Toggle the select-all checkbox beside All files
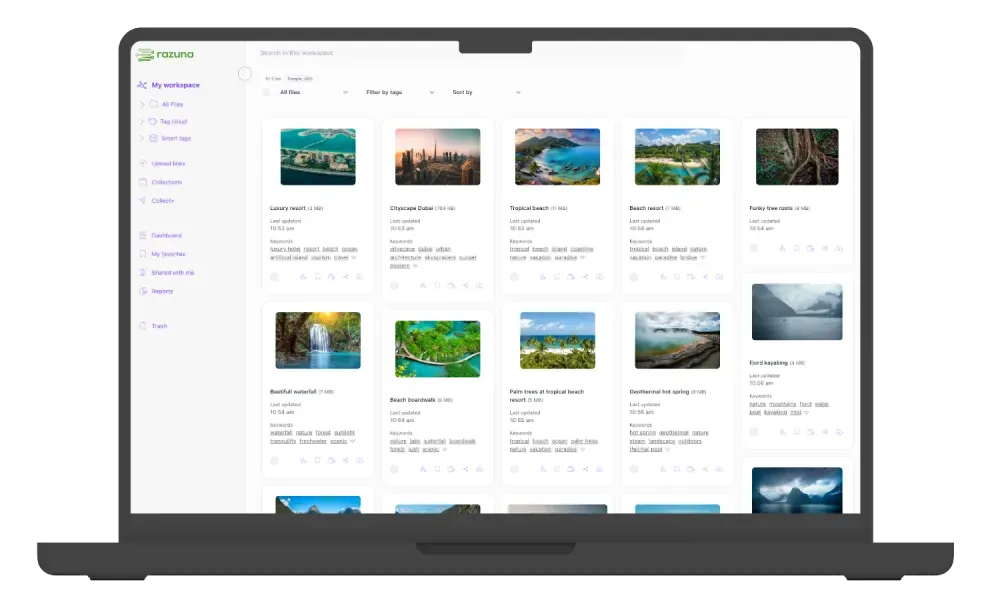 click(x=266, y=92)
